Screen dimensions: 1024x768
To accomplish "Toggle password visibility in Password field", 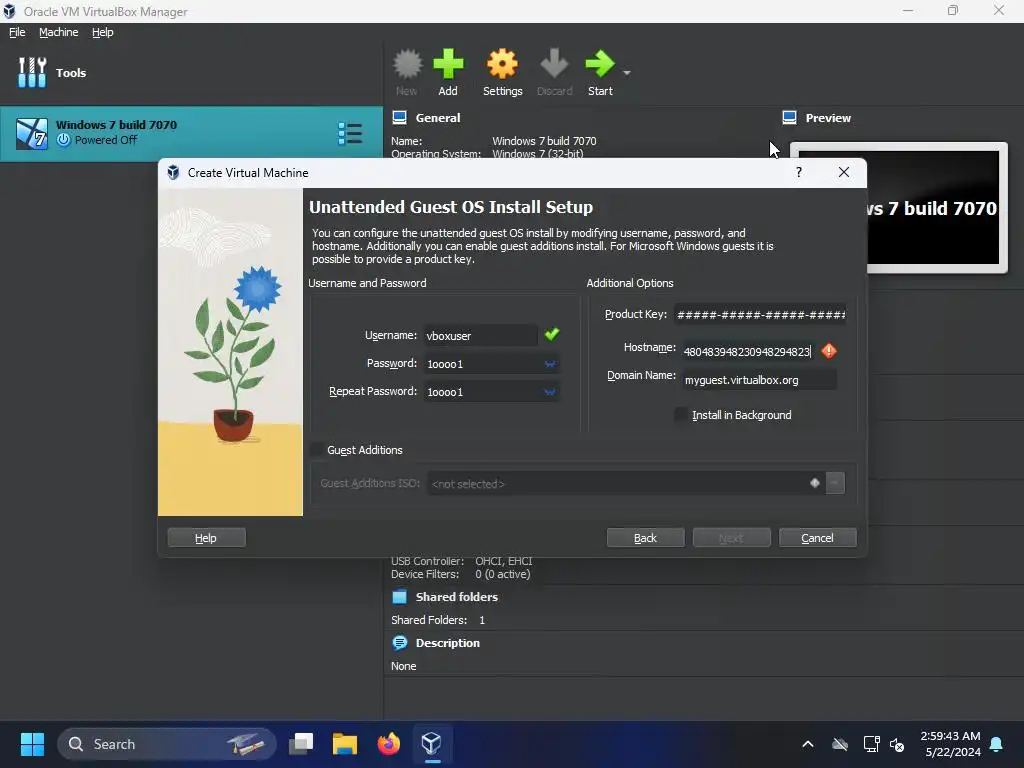I will tap(550, 364).
